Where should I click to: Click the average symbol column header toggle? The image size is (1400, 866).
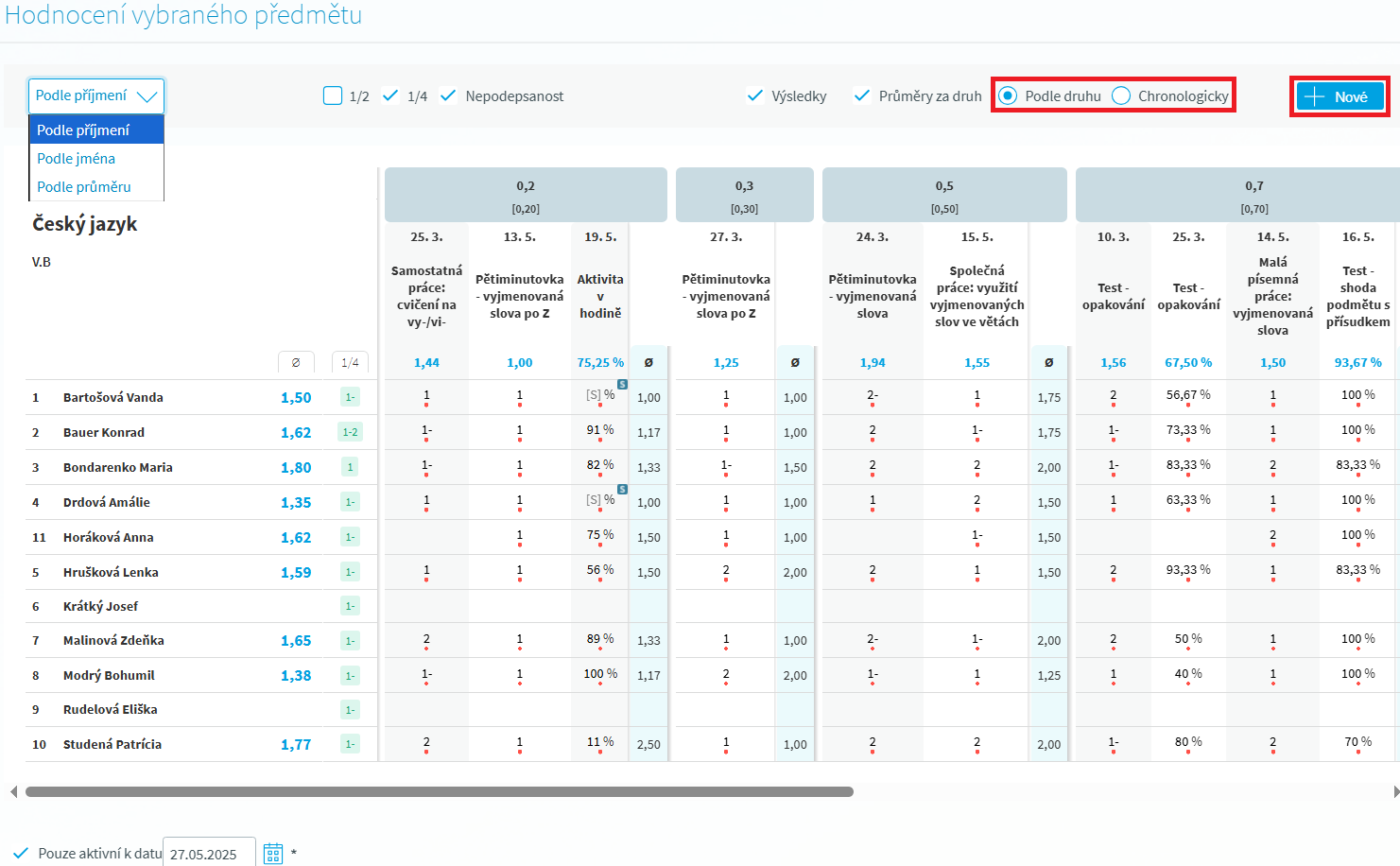pyautogui.click(x=296, y=362)
